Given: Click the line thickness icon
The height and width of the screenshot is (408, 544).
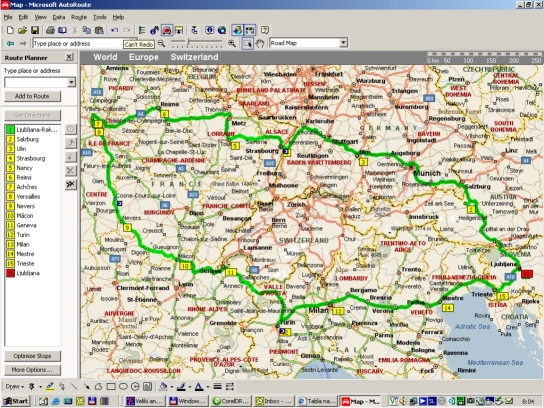Looking at the screenshot, I should point(218,386).
